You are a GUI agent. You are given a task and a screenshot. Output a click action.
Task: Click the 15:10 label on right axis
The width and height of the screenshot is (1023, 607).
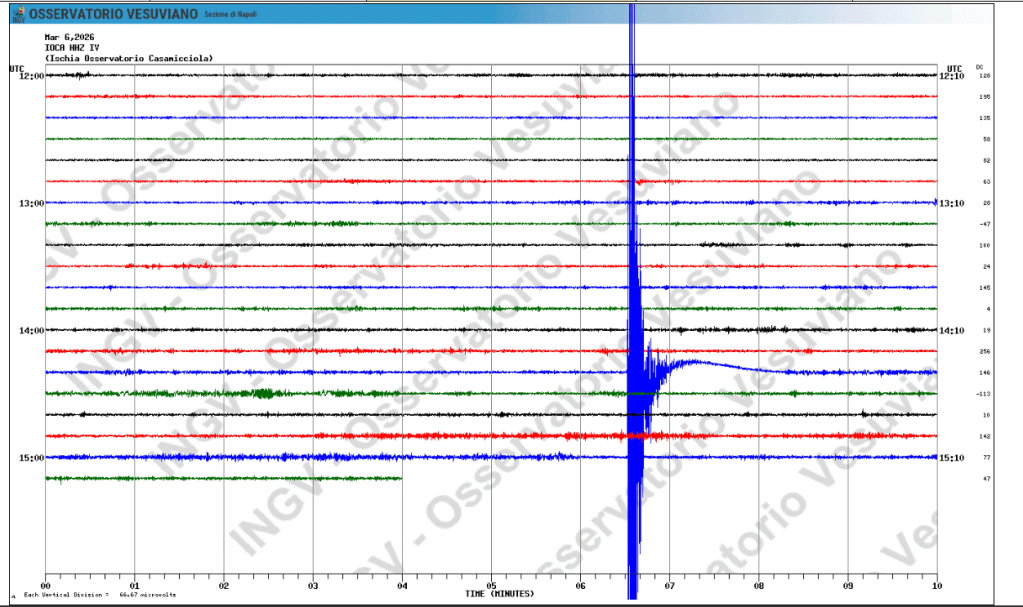[x=950, y=458]
